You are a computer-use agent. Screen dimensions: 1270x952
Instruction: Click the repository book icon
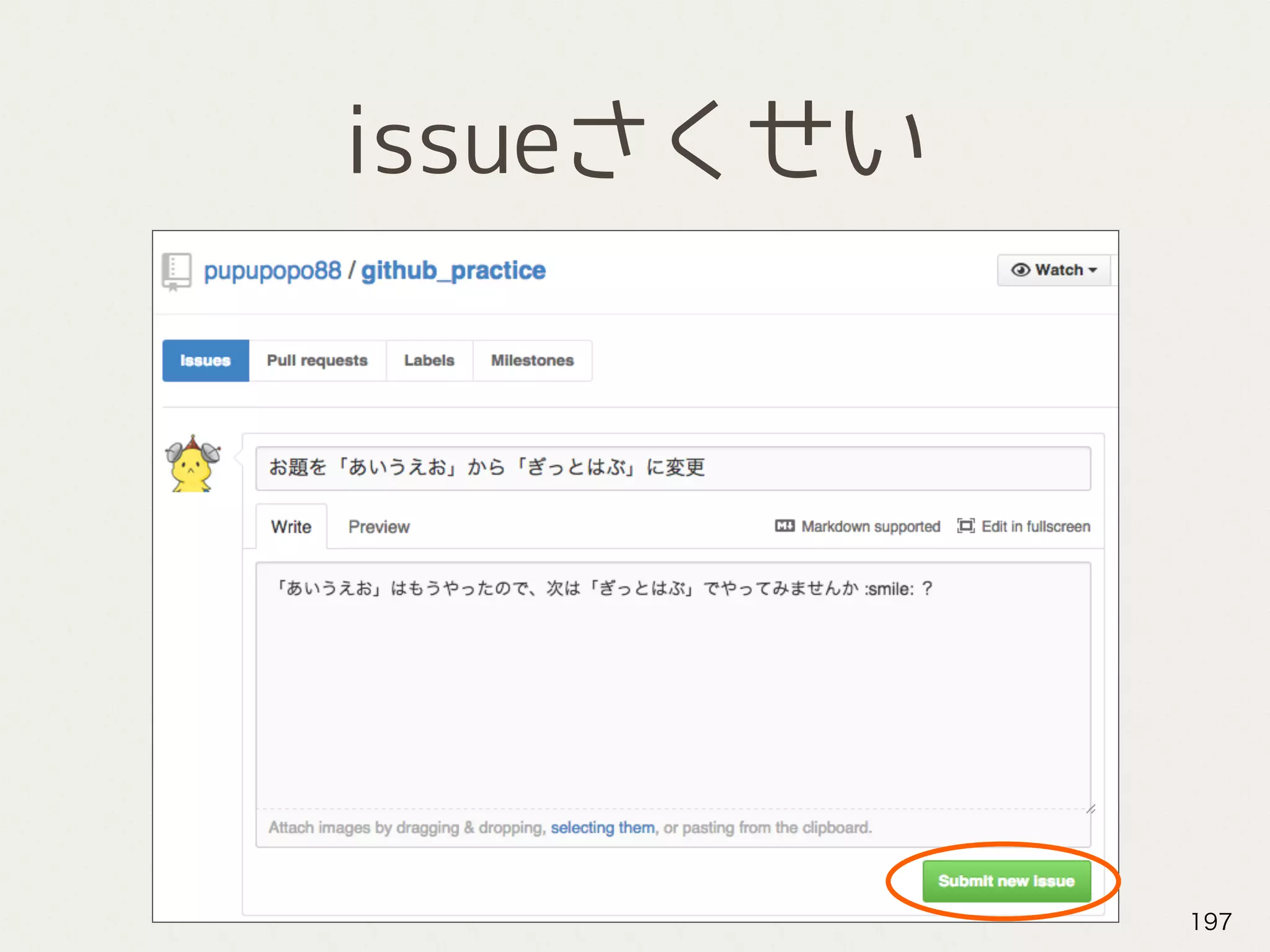[x=177, y=271]
